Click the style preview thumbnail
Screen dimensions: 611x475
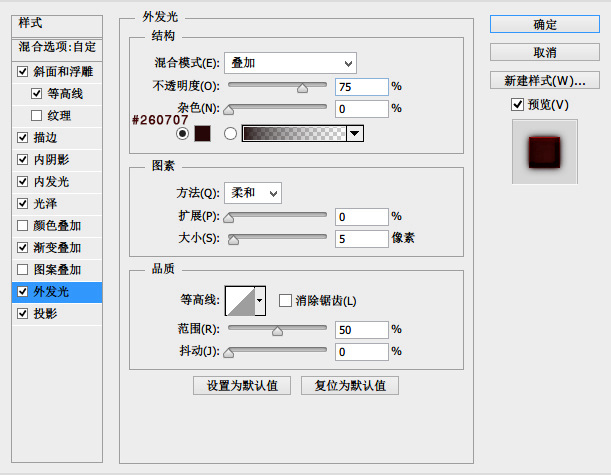(x=545, y=152)
